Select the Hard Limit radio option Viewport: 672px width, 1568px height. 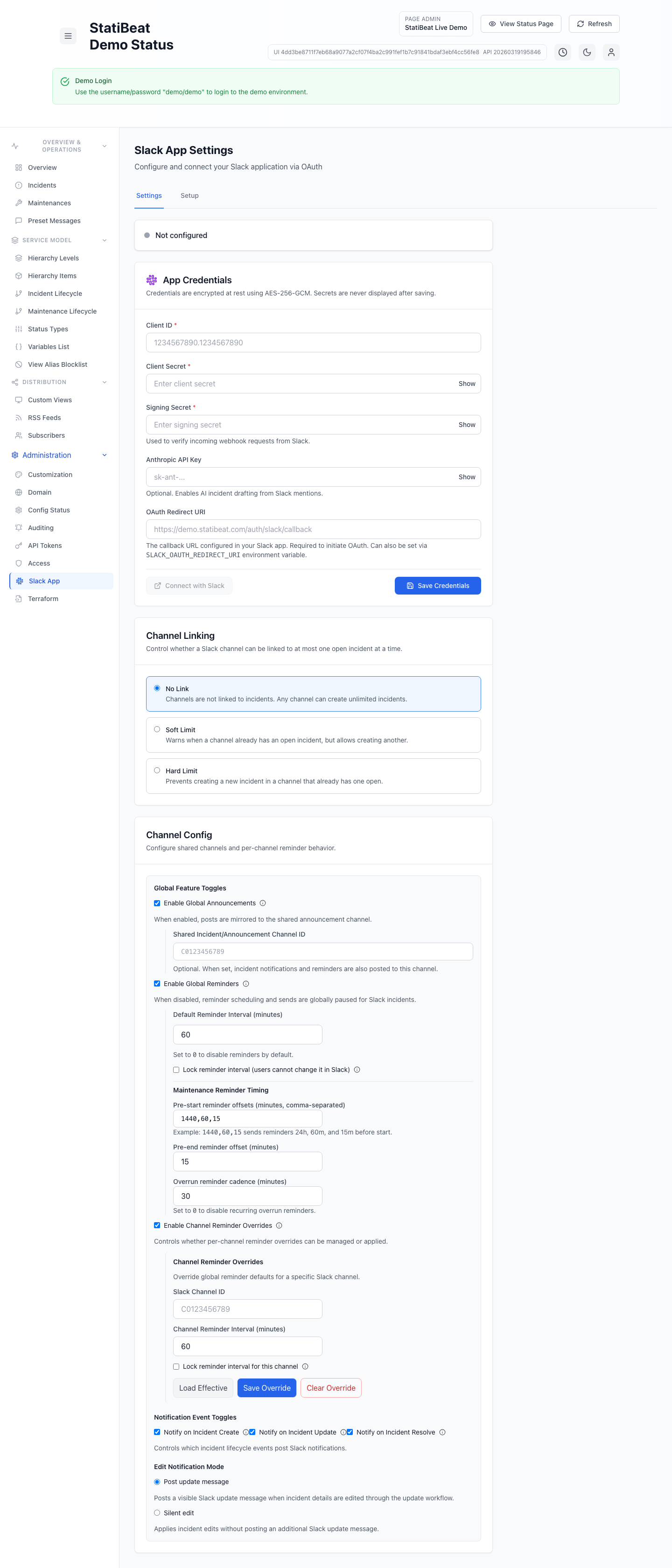[157, 770]
